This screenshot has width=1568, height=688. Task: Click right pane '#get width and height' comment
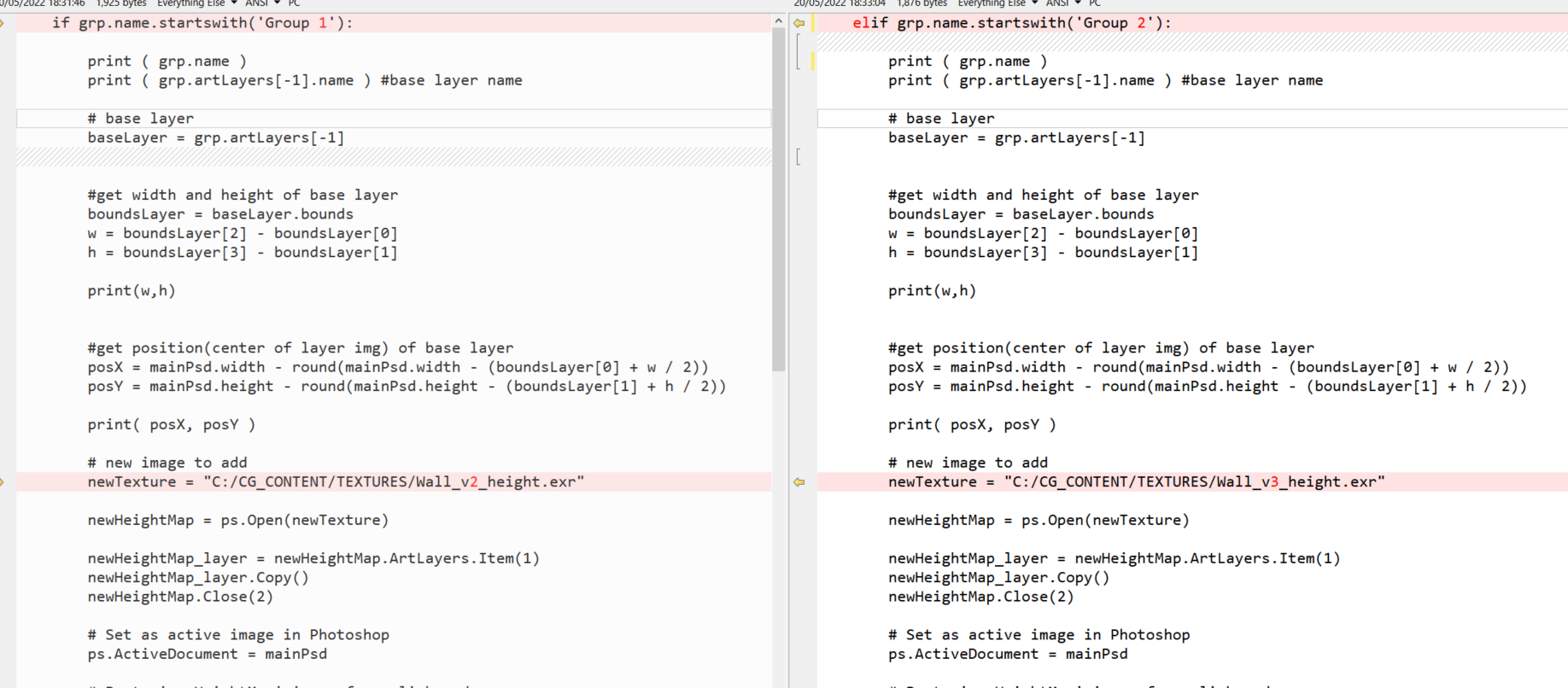tap(1044, 195)
